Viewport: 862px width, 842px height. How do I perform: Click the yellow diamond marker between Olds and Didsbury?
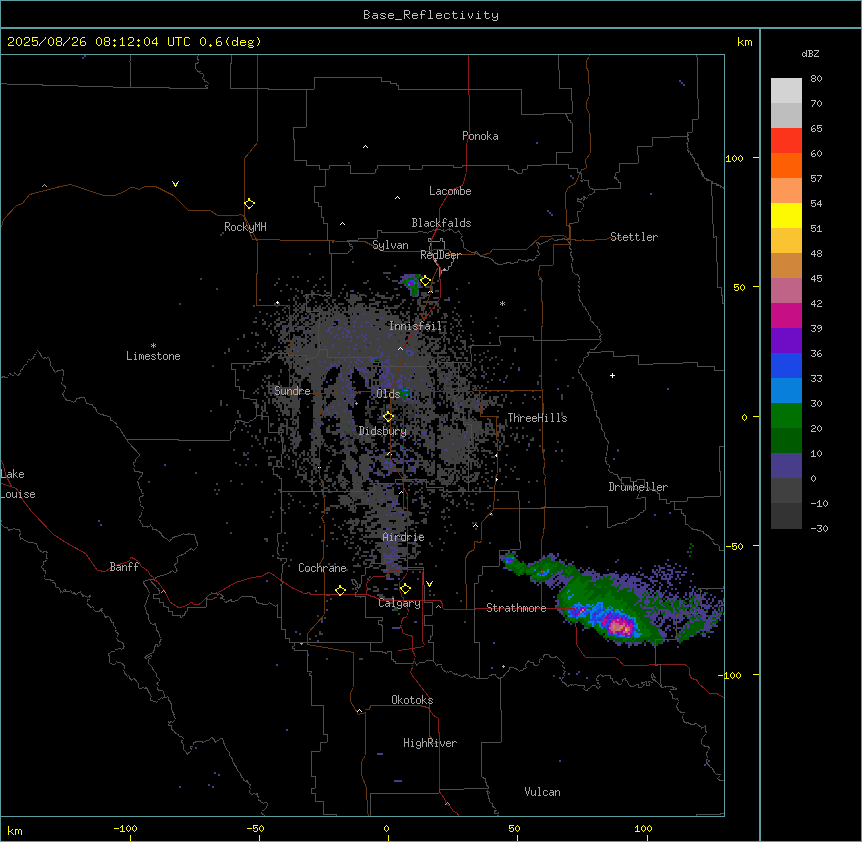click(x=389, y=417)
